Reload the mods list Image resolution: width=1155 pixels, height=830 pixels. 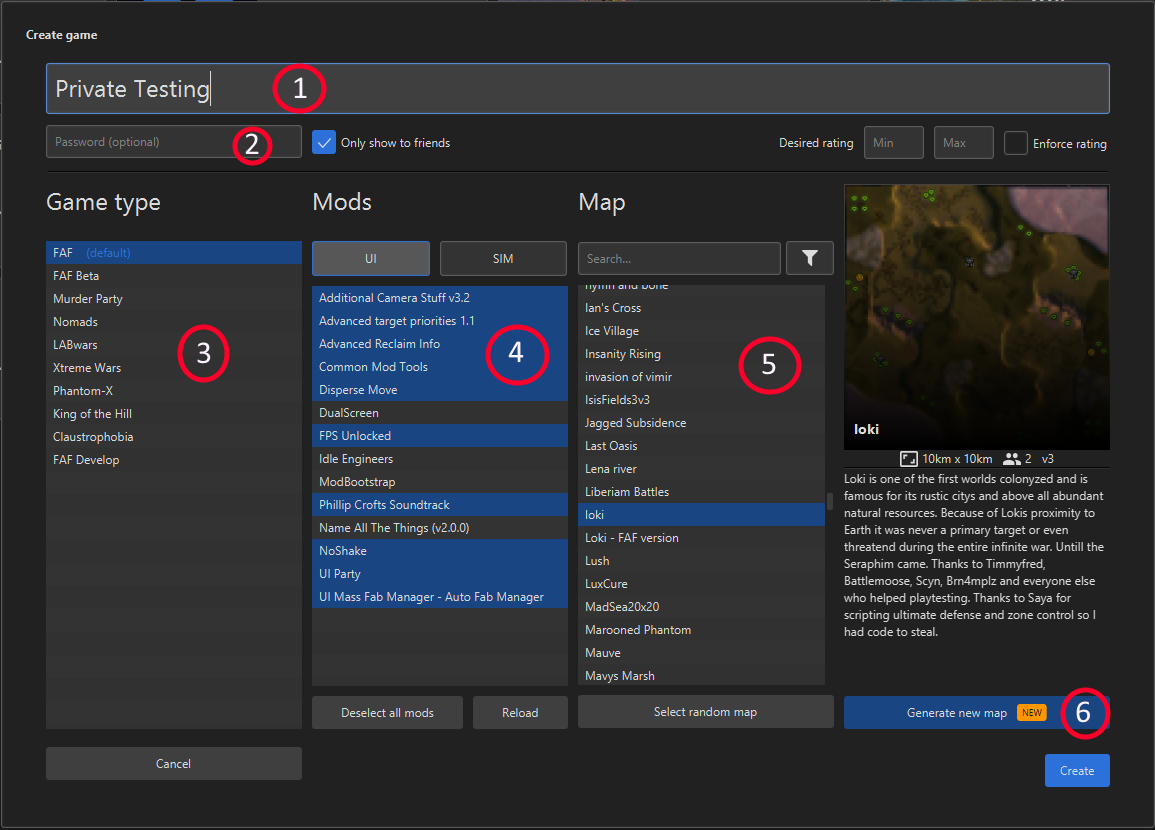[520, 712]
